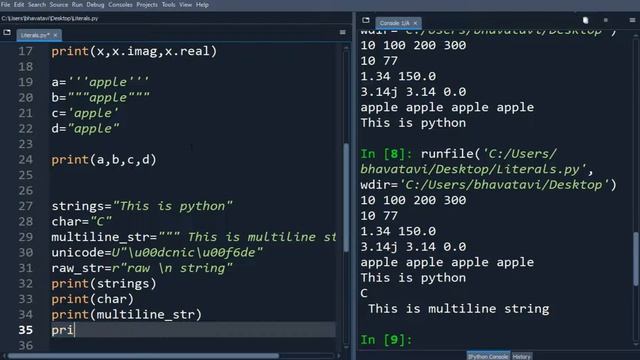Open the console pane options menu
Viewport: 640px width, 360px height.
pyautogui.click(x=632, y=20)
